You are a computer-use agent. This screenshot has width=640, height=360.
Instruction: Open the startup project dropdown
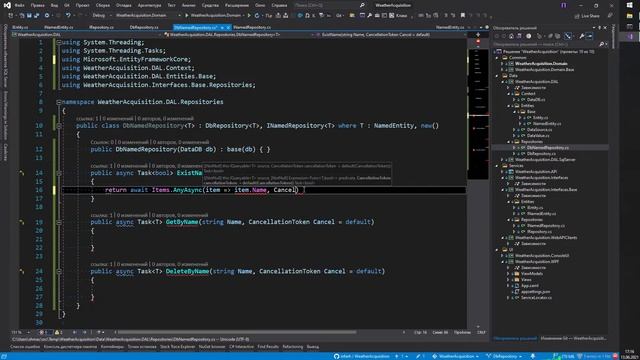coord(148,16)
